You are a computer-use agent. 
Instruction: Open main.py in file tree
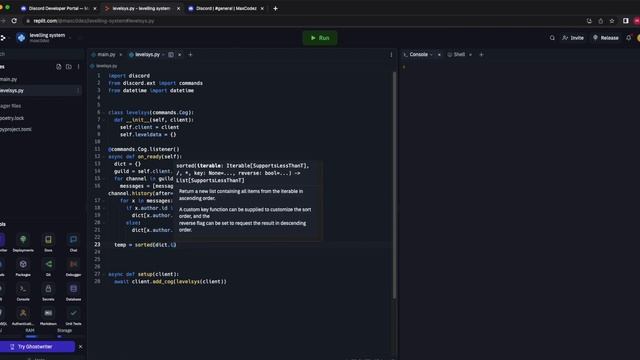pyautogui.click(x=9, y=80)
